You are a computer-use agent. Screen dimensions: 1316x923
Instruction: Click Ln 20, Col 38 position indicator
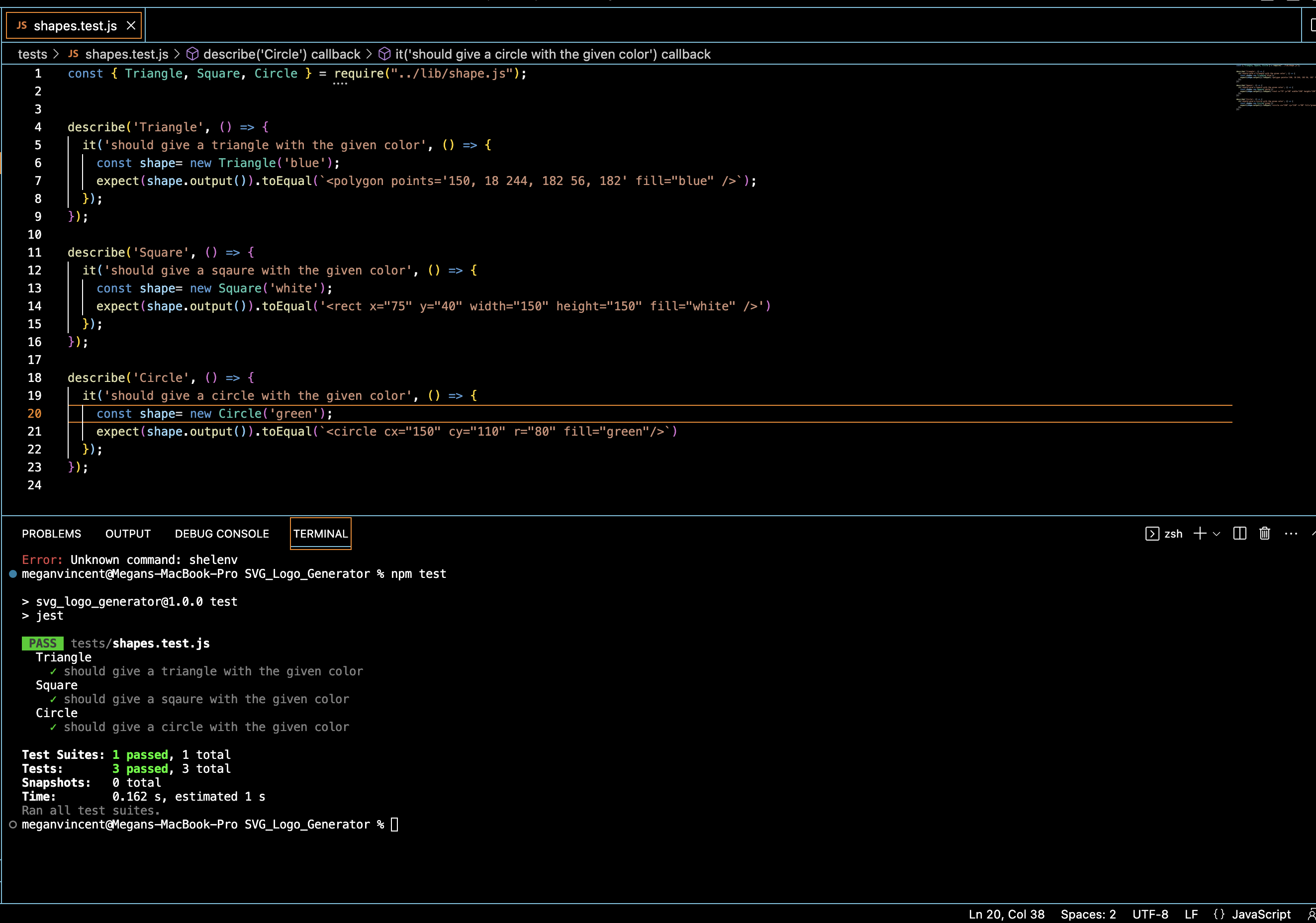click(1007, 914)
